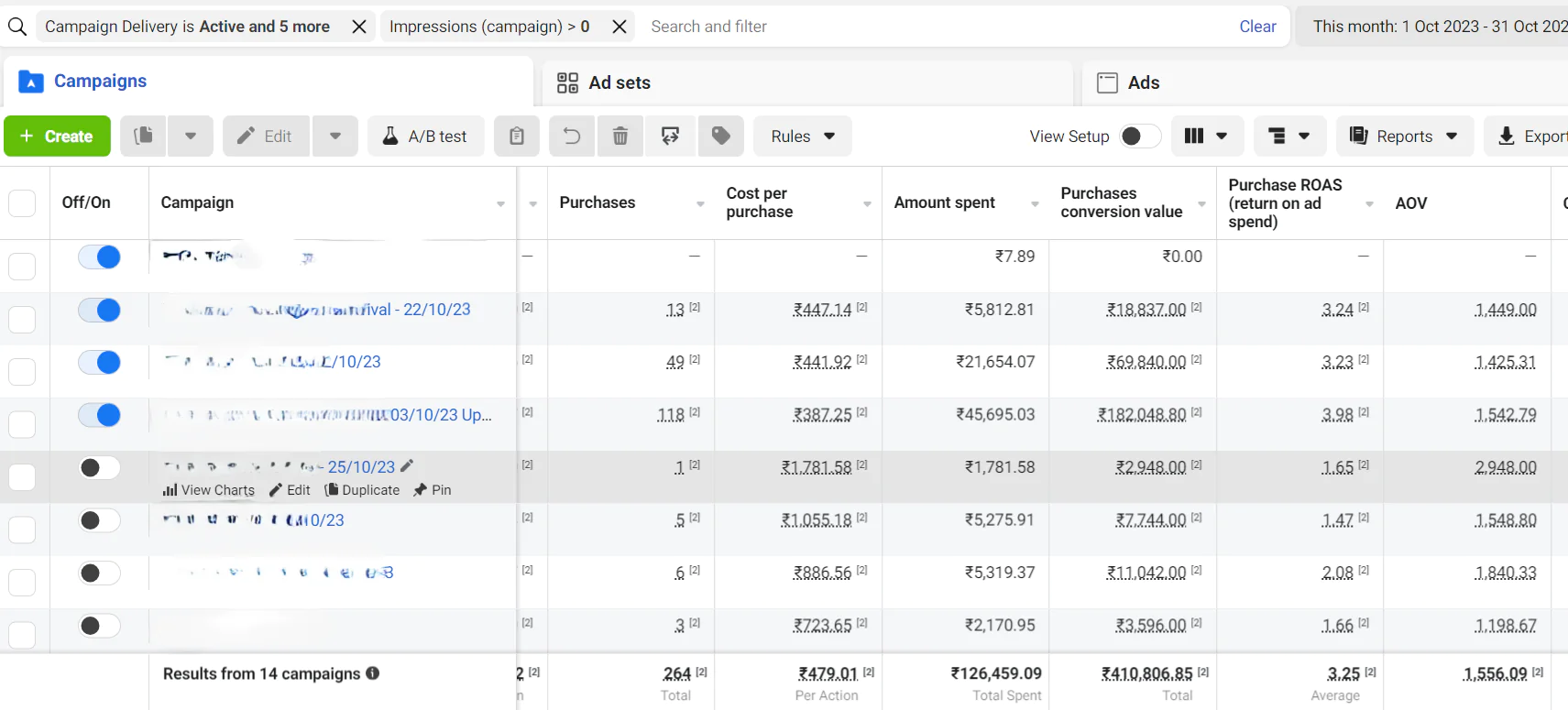Click the green Create button
The height and width of the screenshot is (710, 1568).
pyautogui.click(x=57, y=136)
